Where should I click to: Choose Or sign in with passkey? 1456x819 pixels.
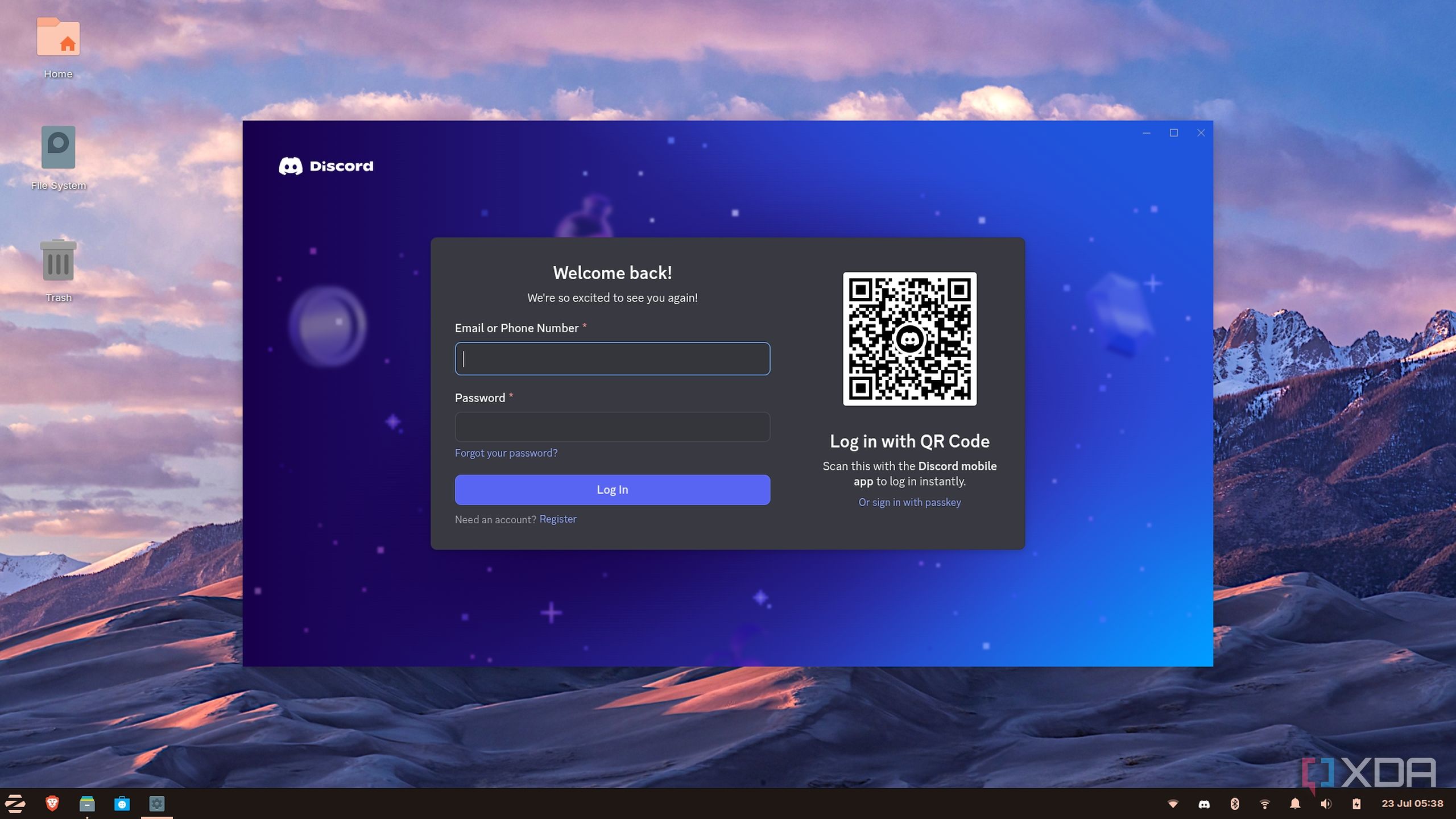point(909,502)
